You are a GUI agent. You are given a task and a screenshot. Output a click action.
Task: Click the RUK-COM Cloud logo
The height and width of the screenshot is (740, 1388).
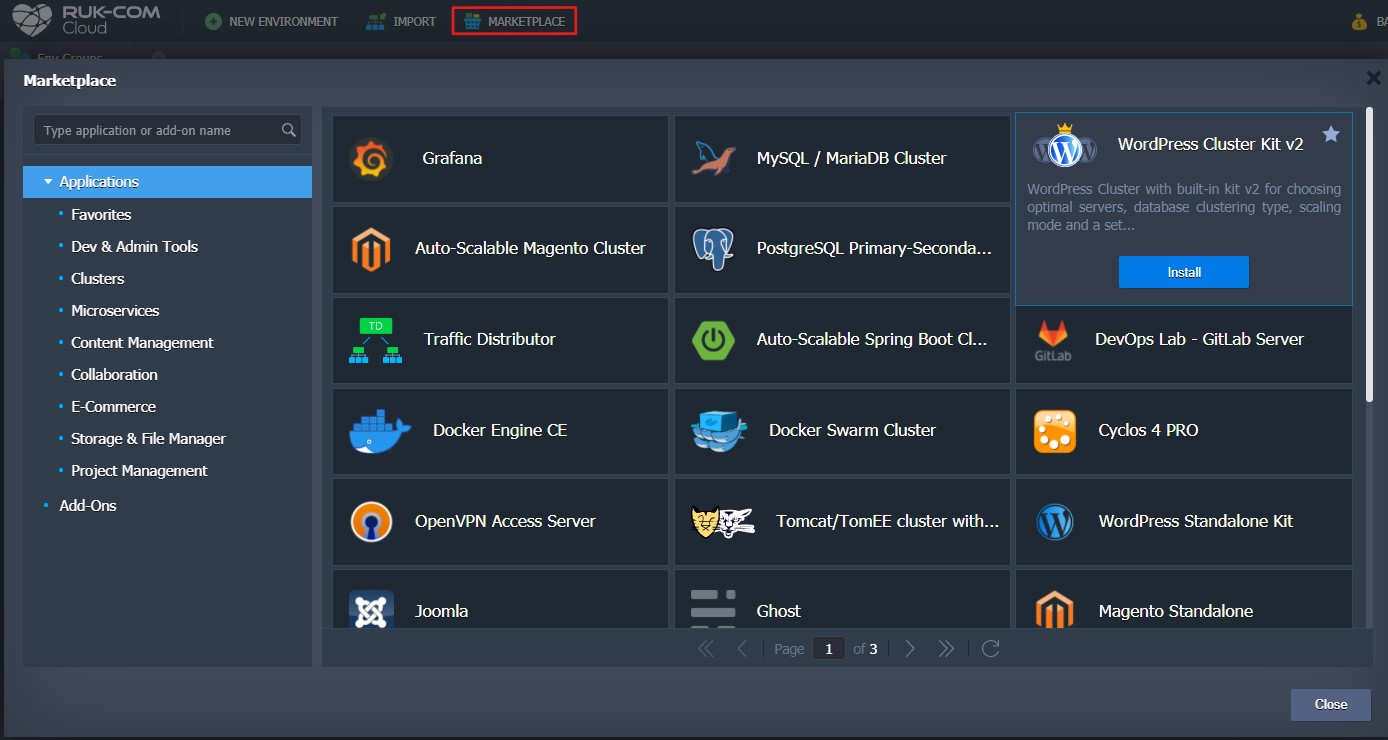[x=85, y=20]
